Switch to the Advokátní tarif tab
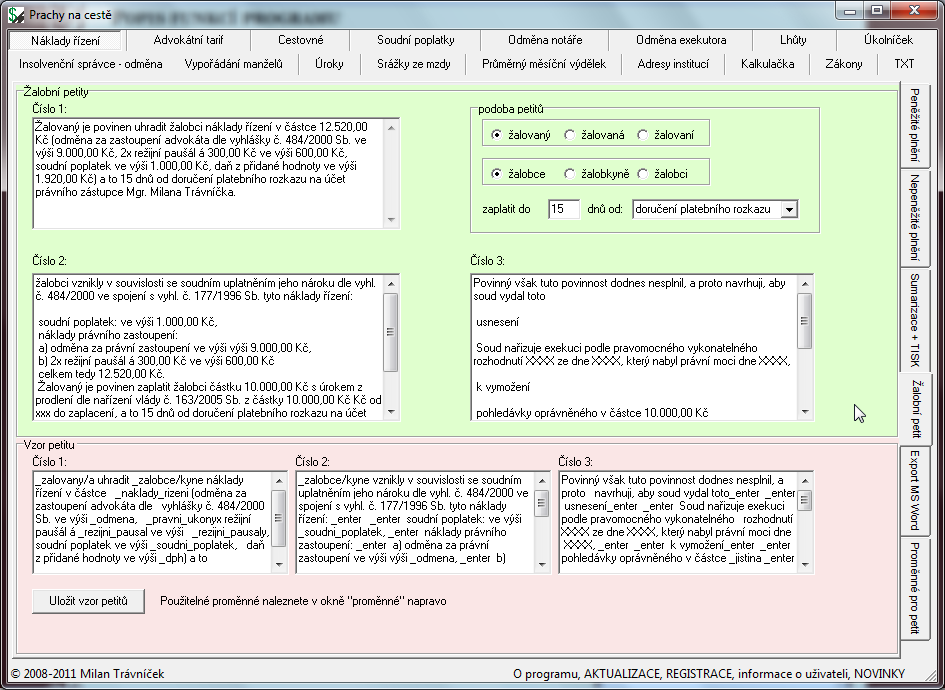The width and height of the screenshot is (945, 690). (188, 40)
